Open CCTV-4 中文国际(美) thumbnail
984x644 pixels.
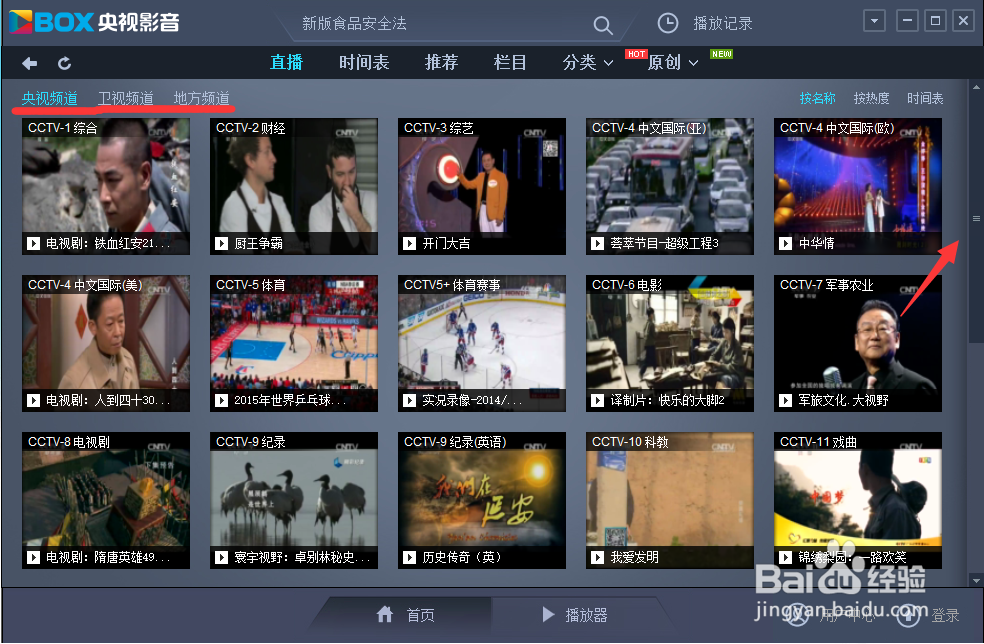[105, 343]
